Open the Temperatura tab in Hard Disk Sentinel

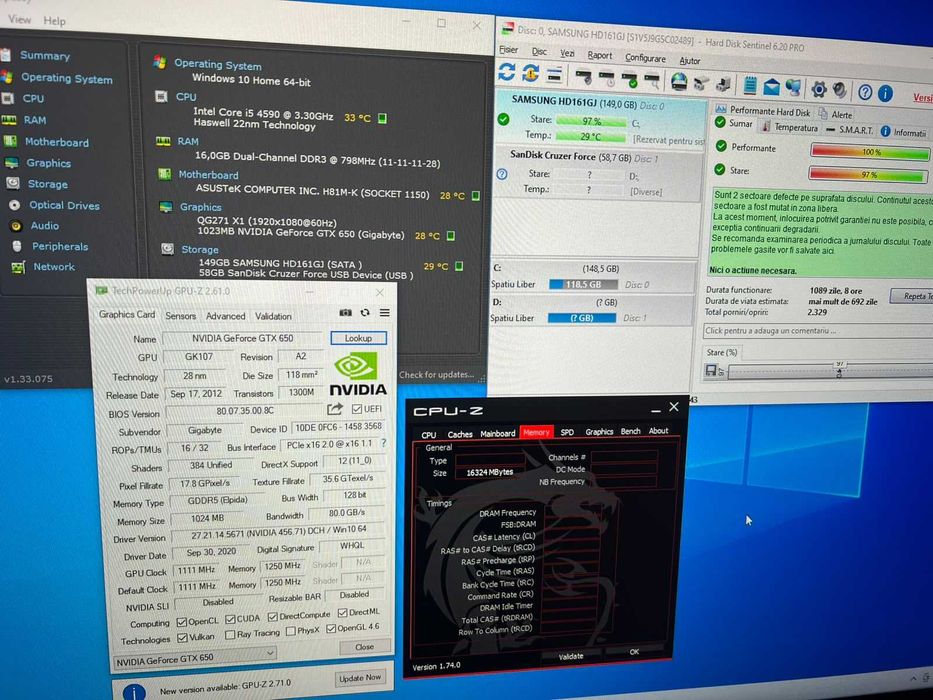point(790,127)
